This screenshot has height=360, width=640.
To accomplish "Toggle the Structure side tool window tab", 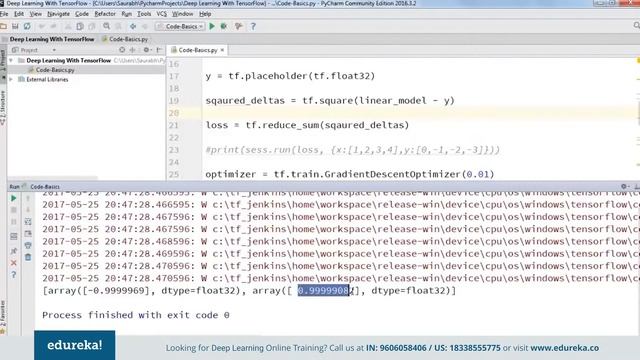I will (x=3, y=107).
